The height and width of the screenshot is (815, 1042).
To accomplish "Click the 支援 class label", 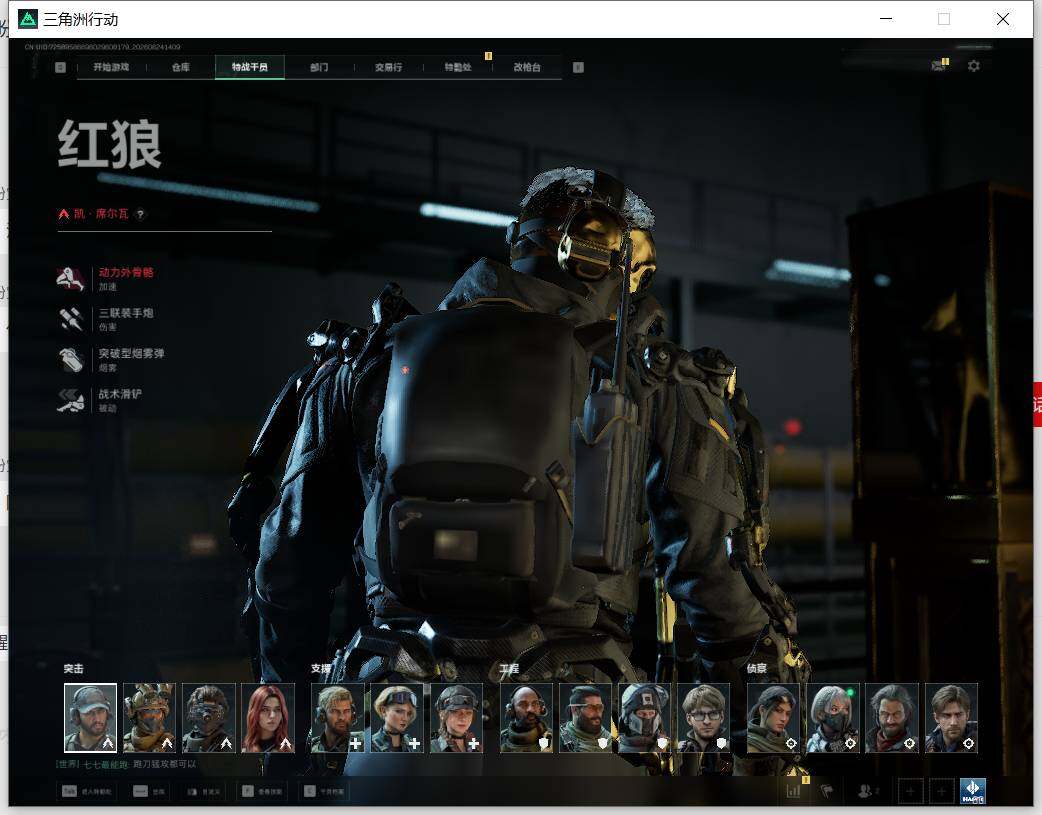I will point(321,669).
